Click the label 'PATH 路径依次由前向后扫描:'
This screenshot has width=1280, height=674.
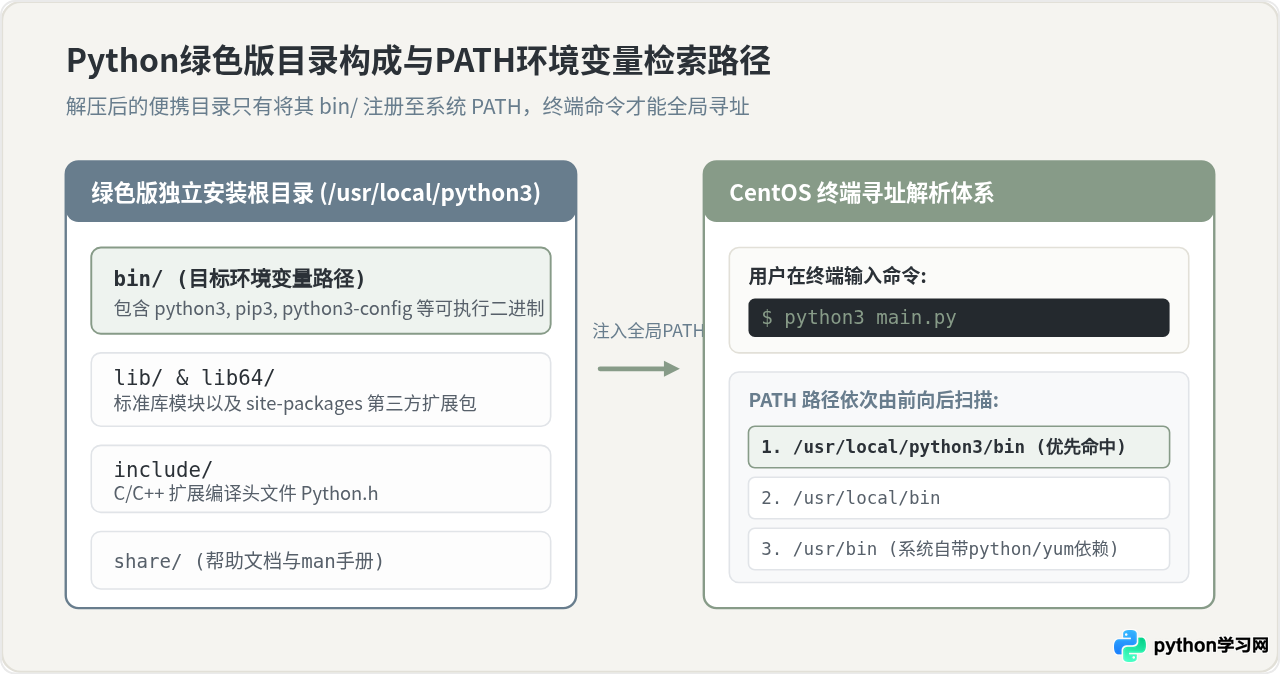pos(874,400)
